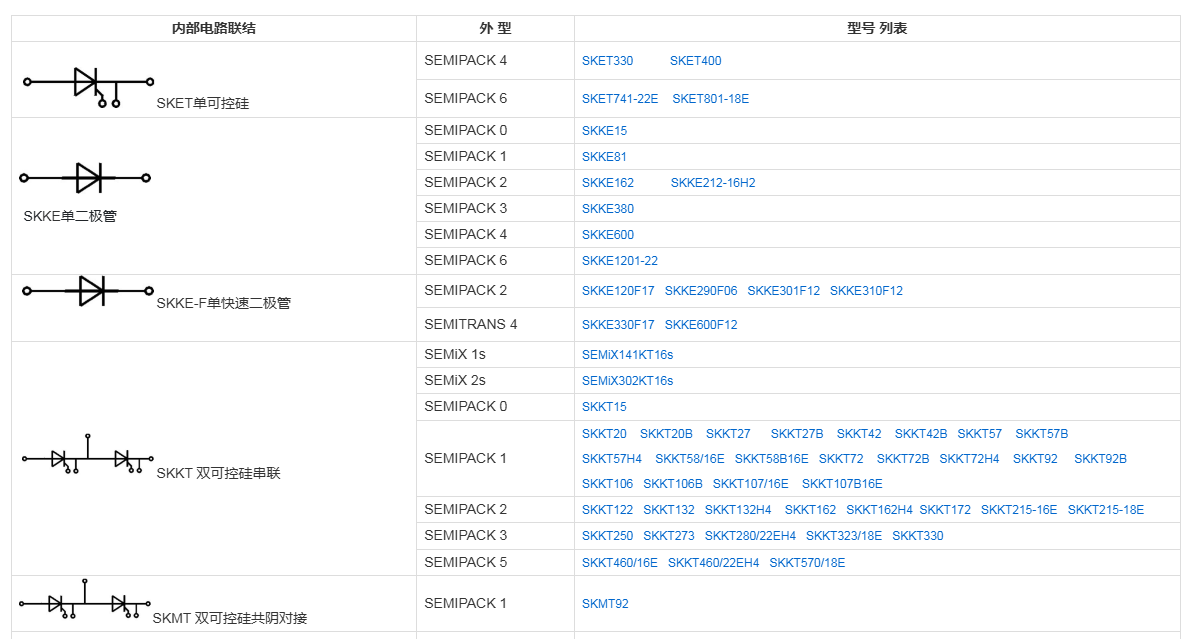Select the SKET801-18E link
The image size is (1188, 639).
pyautogui.click(x=710, y=99)
